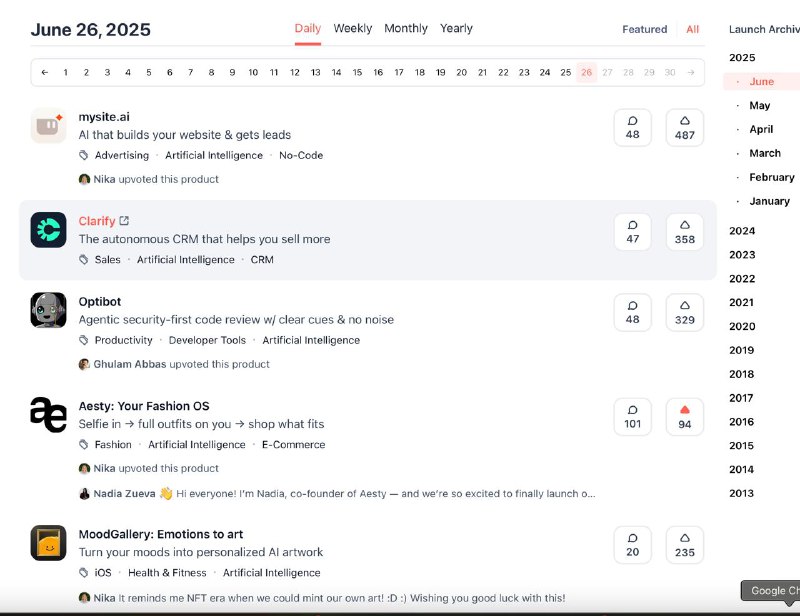800x616 pixels.
Task: Open the Optibot robot logo
Action: [x=48, y=310]
